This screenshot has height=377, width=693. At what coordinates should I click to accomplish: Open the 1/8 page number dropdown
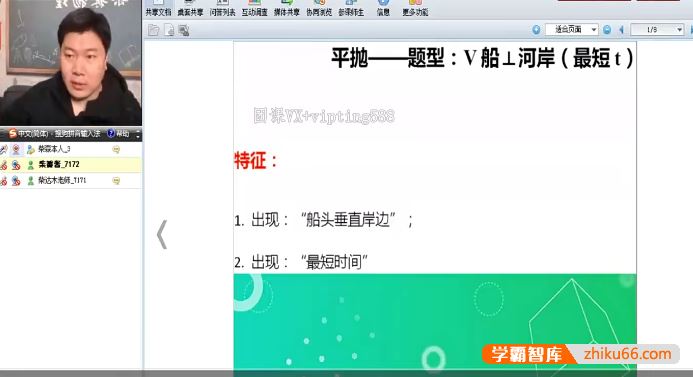[x=657, y=30]
